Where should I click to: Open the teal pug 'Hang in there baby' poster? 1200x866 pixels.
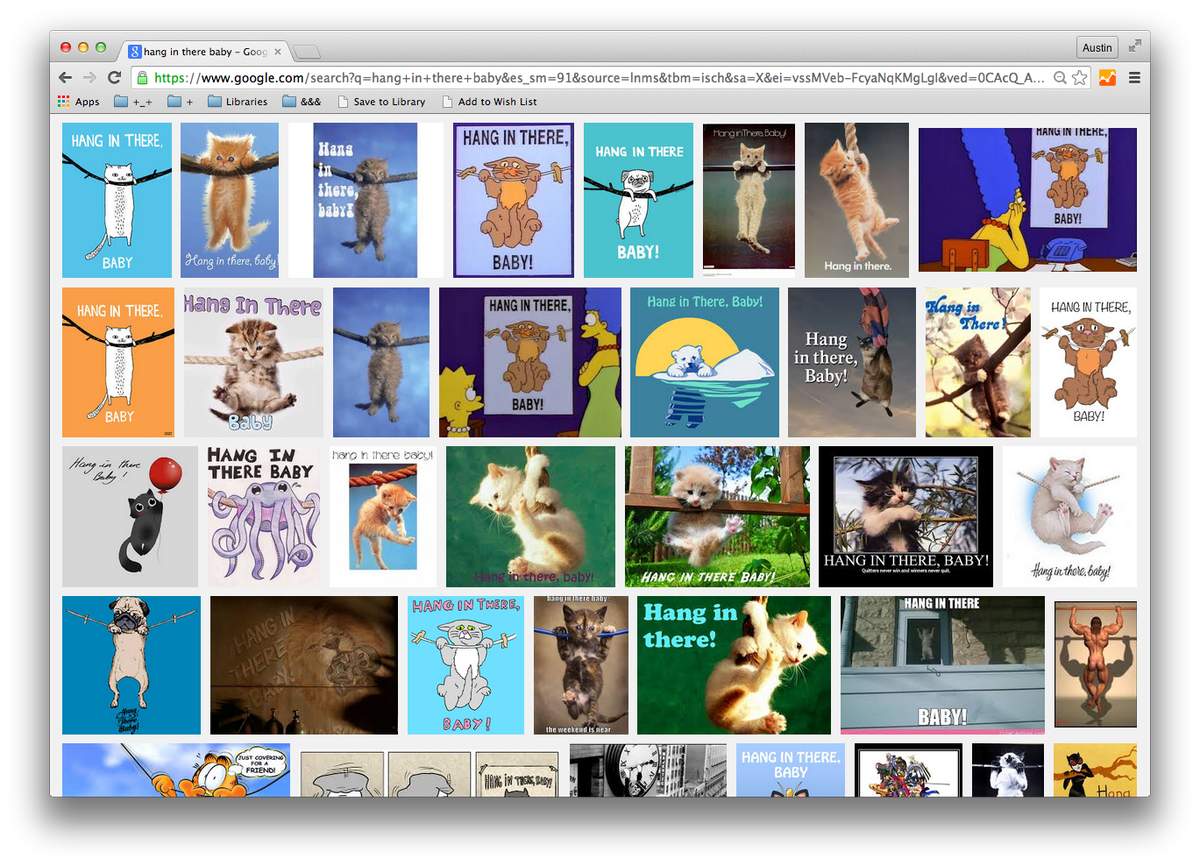[x=638, y=200]
